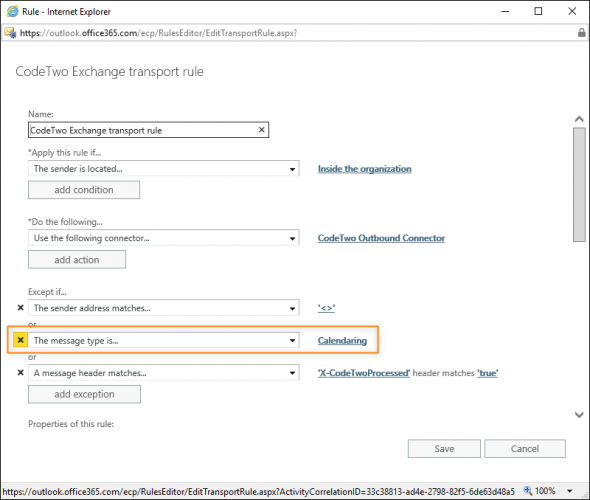Open the 'Inside the organization' link
This screenshot has width=590, height=500.
tap(364, 169)
